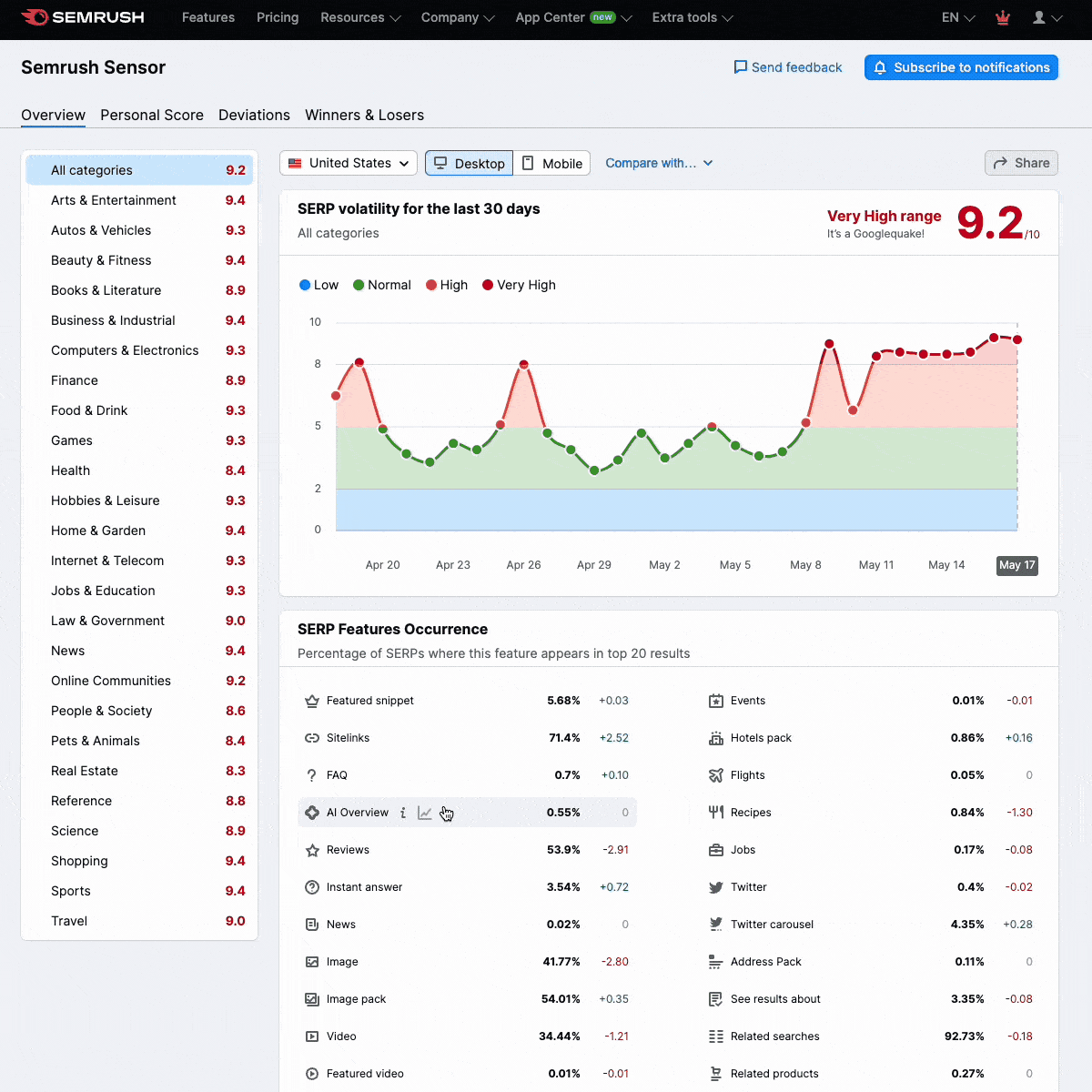Open the user profile menu
The height and width of the screenshot is (1092, 1092).
click(x=1047, y=17)
